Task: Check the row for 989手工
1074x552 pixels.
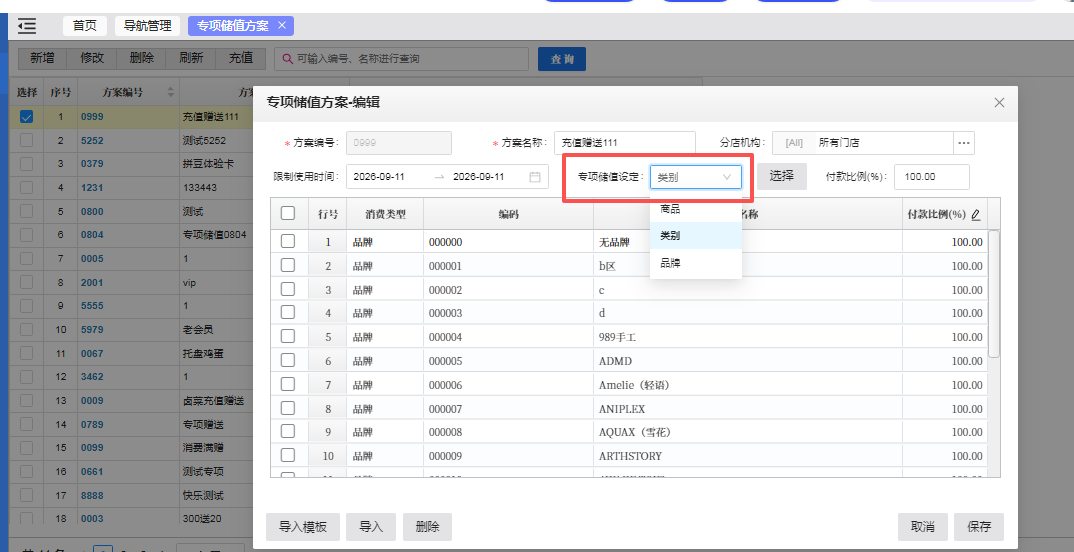Action: point(288,336)
